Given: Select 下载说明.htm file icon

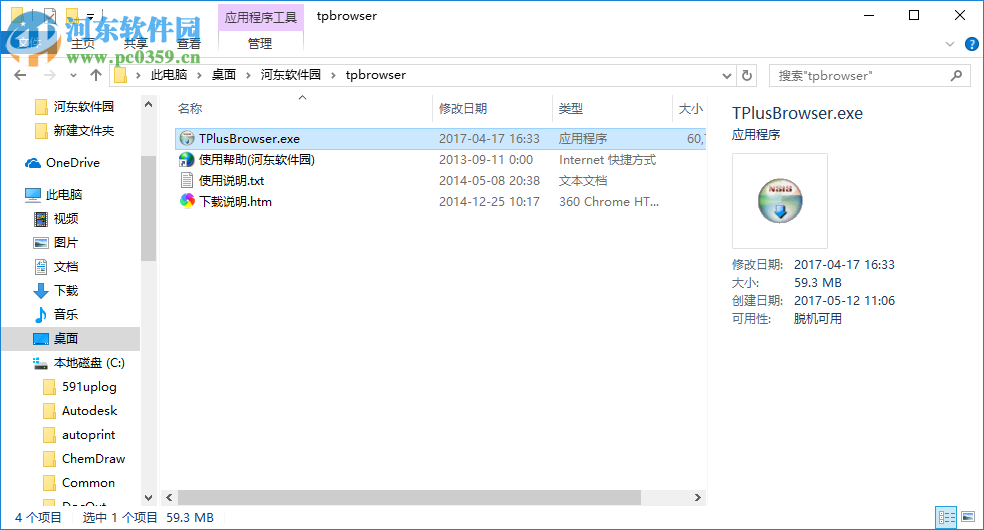Looking at the screenshot, I should (187, 201).
